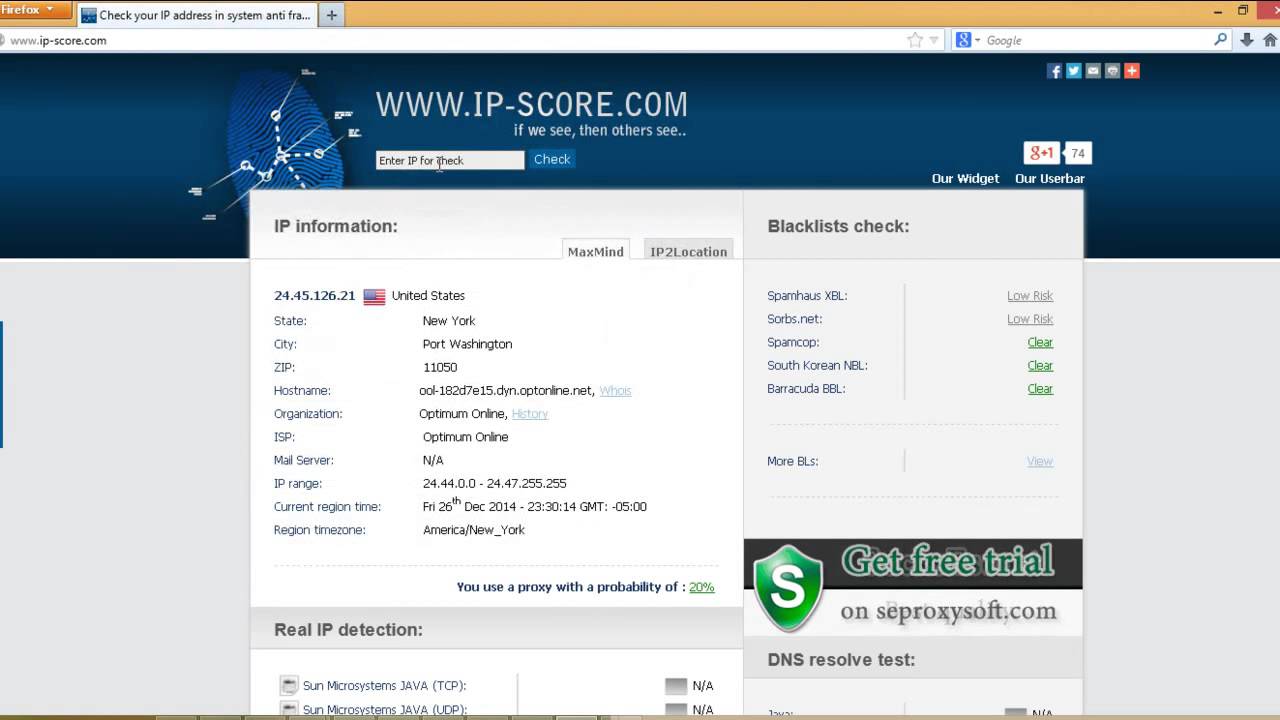The height and width of the screenshot is (720, 1280).
Task: Click the city value Port Washington
Action: click(467, 344)
